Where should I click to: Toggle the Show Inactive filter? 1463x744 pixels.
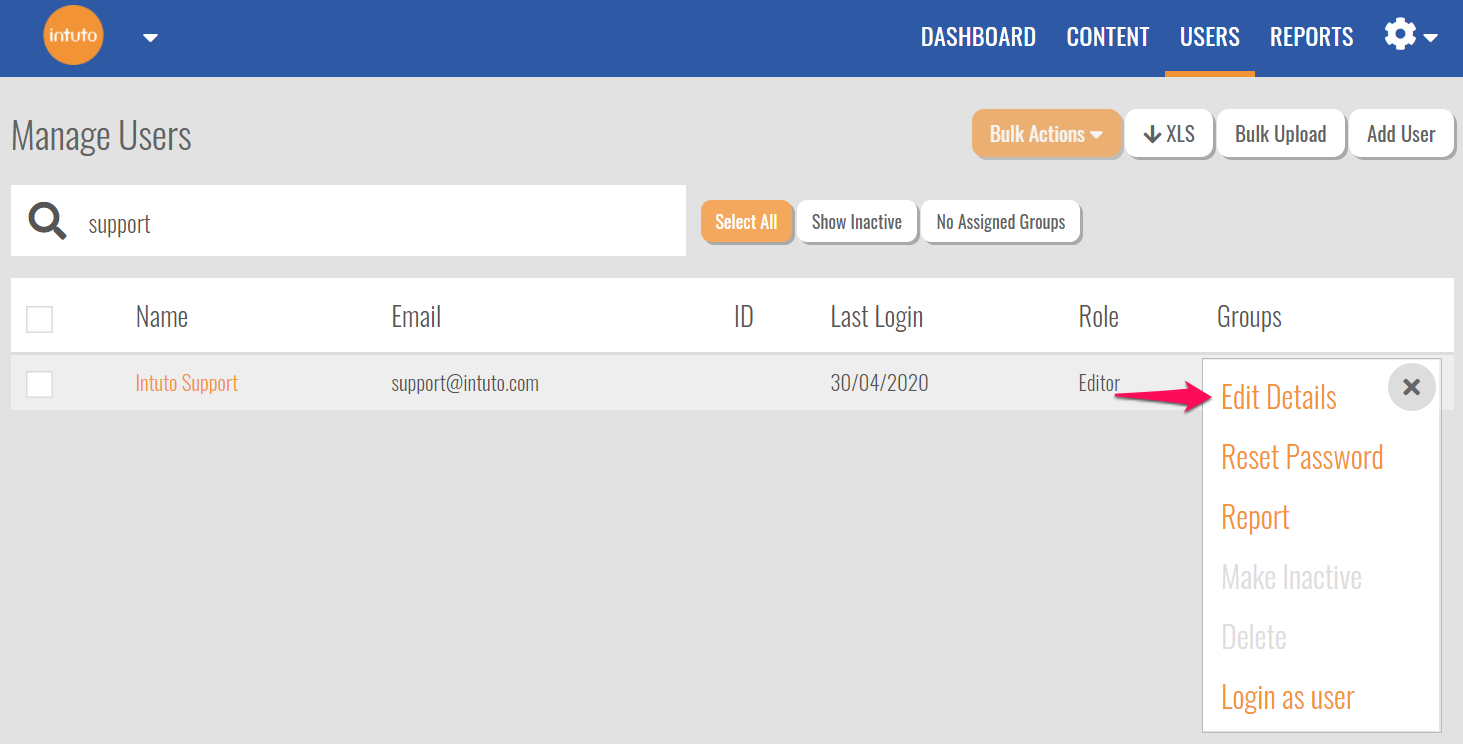856,222
